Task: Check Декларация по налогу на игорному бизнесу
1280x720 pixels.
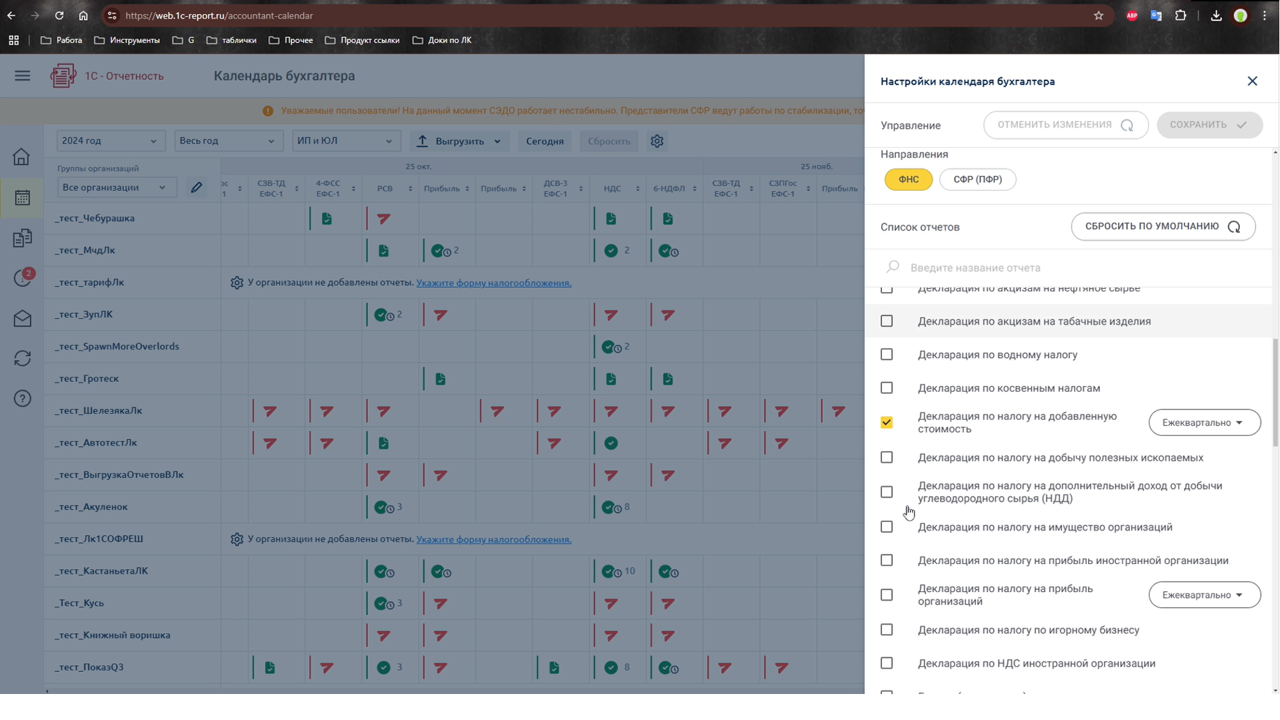Action: point(886,630)
